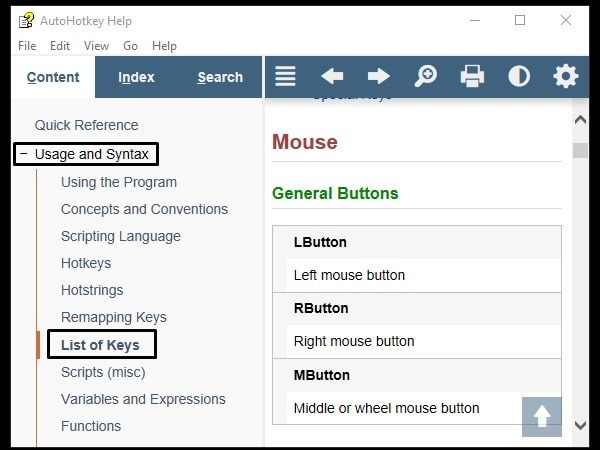
Task: Minimize the AutoHotkey Help window
Action: tap(475, 20)
